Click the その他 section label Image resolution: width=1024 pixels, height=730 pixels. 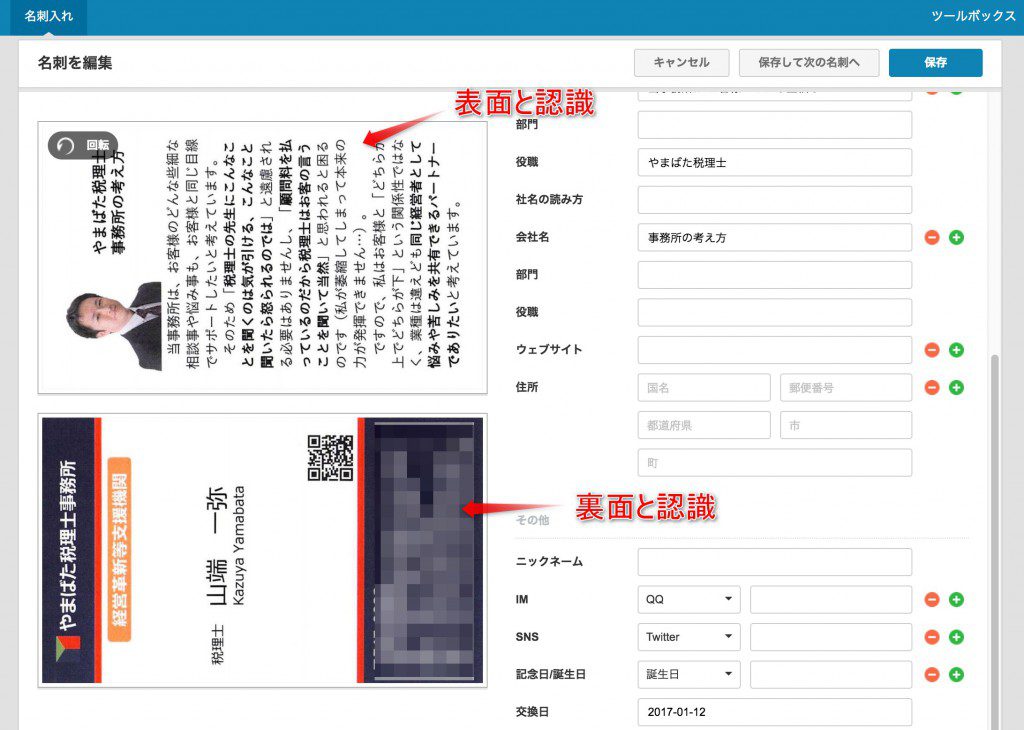[533, 520]
